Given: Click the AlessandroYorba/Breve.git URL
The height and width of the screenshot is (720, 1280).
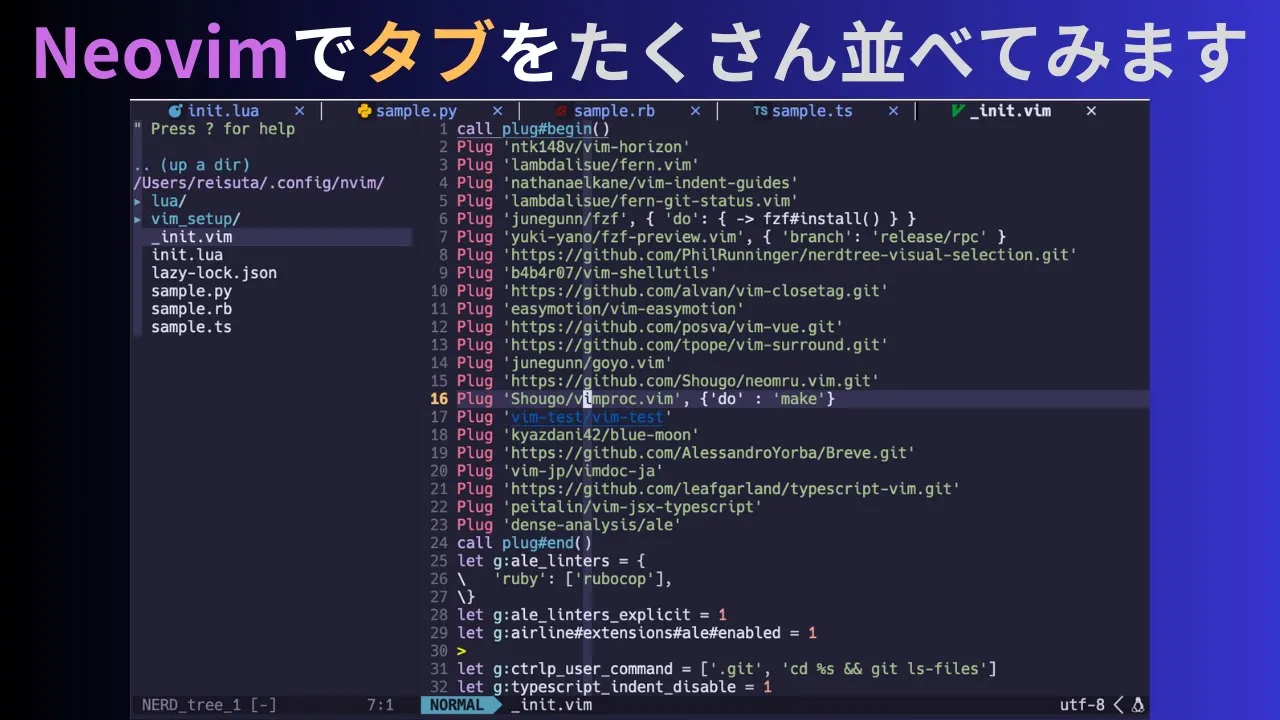Looking at the screenshot, I should 708,453.
